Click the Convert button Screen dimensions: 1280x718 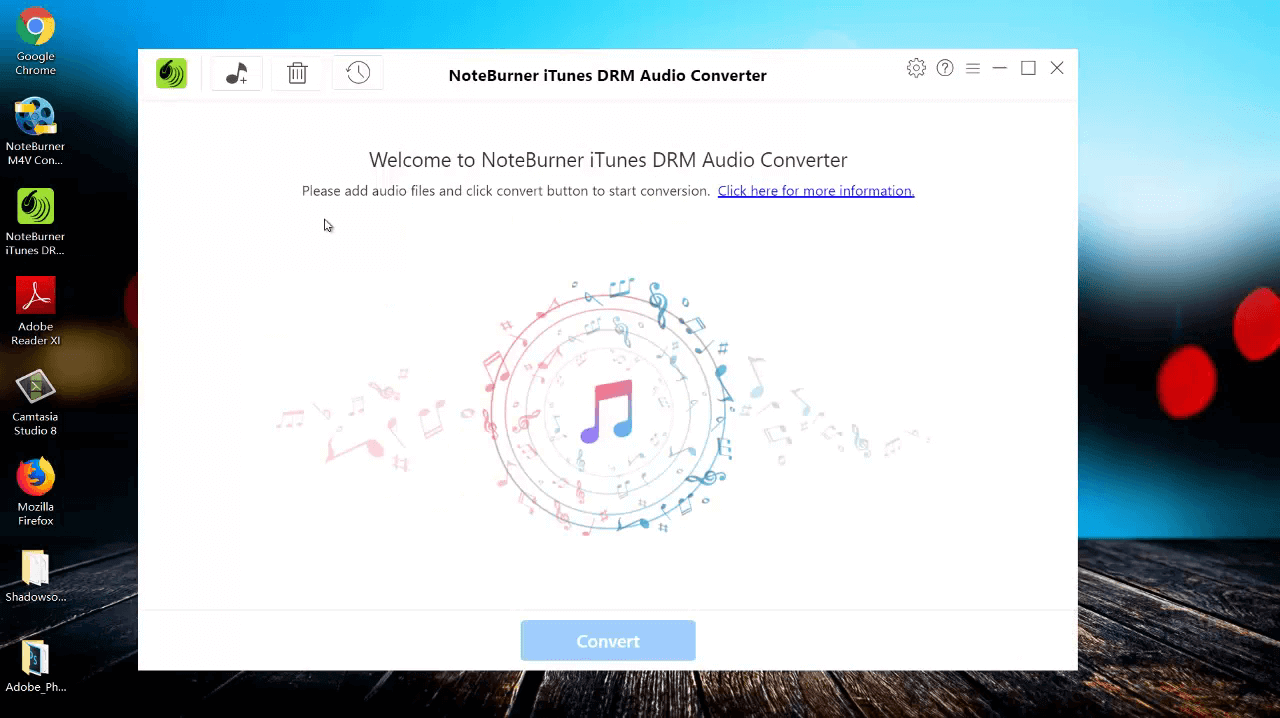tap(608, 641)
